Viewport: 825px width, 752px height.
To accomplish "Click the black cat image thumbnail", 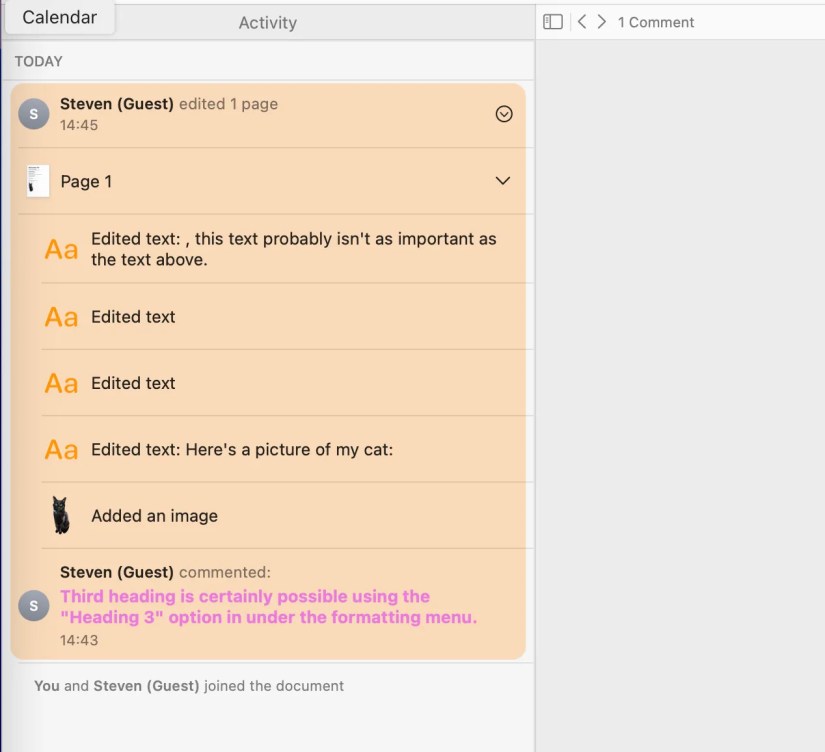I will (x=61, y=516).
